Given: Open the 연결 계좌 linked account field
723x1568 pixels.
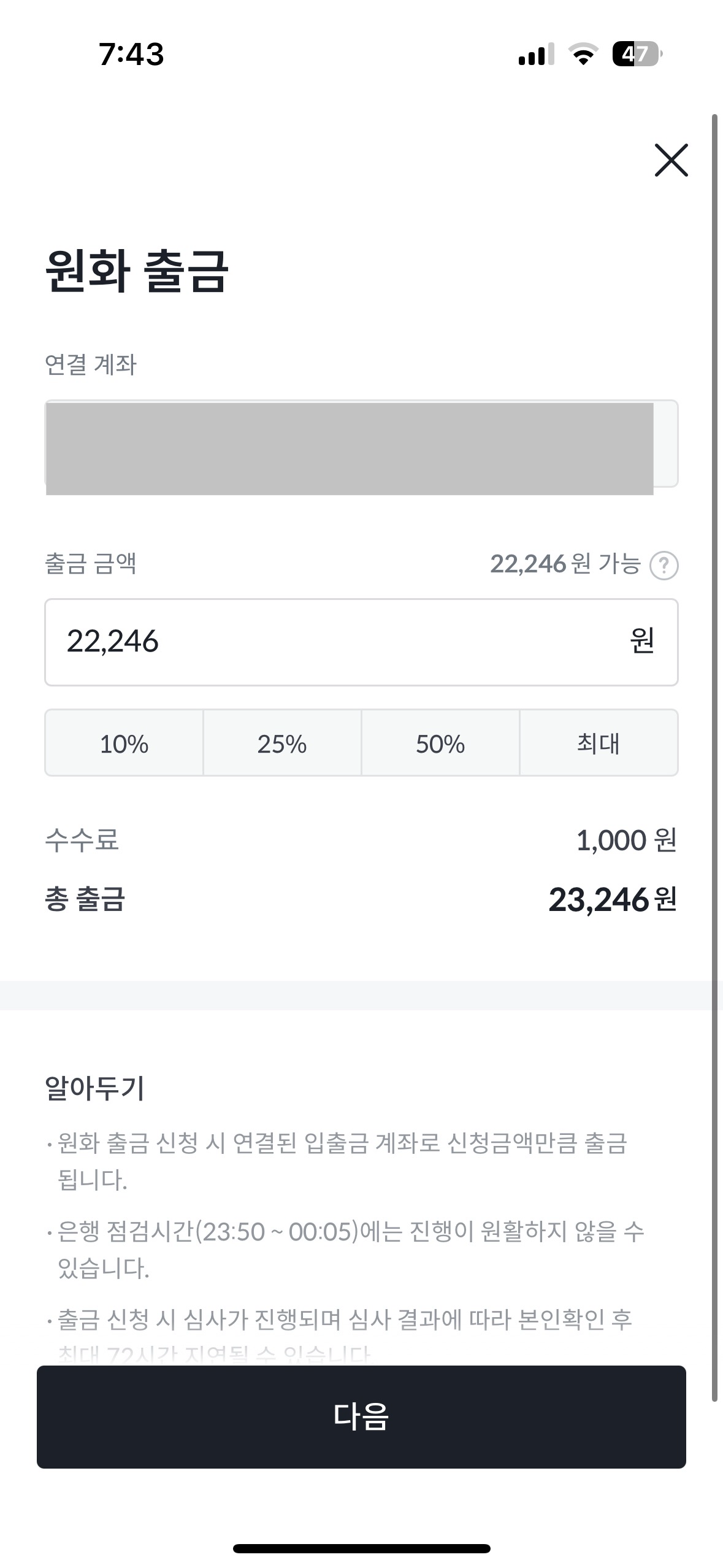Looking at the screenshot, I should (361, 444).
